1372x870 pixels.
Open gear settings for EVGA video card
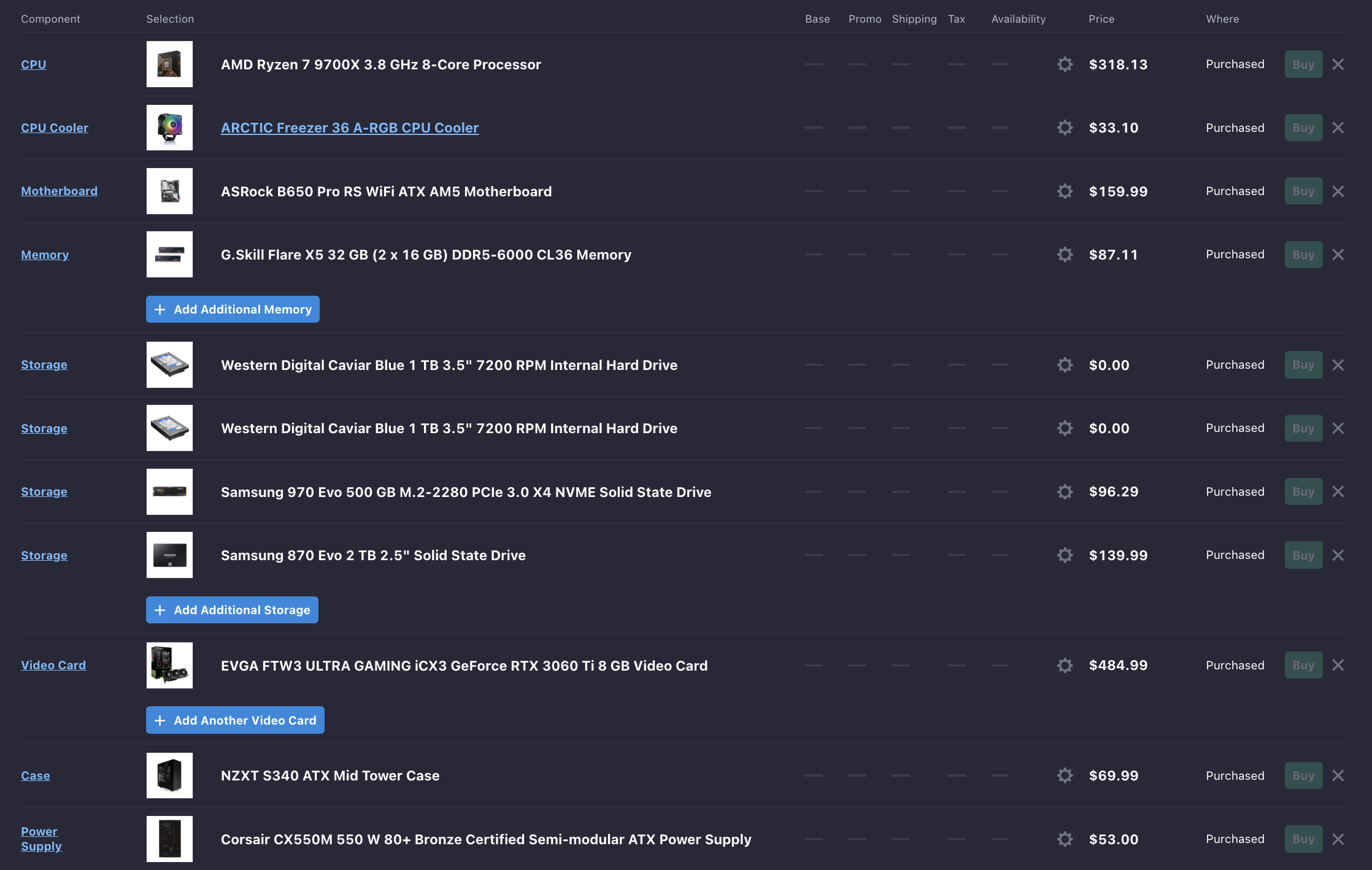tap(1065, 666)
